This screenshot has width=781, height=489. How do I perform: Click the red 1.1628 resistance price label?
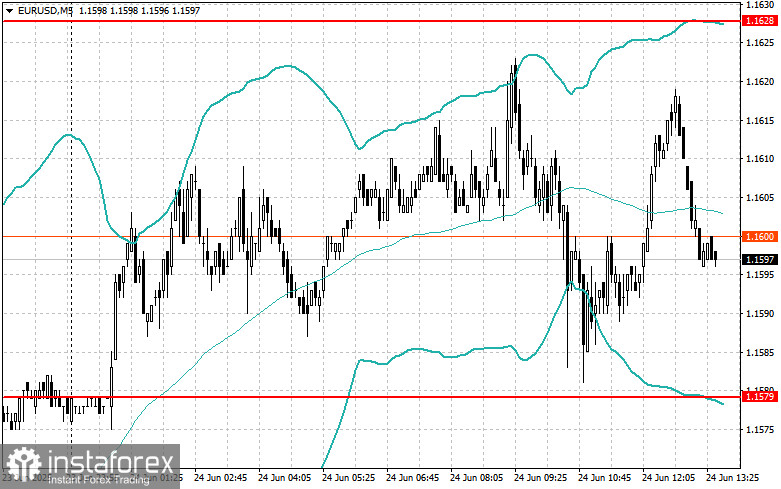point(760,21)
